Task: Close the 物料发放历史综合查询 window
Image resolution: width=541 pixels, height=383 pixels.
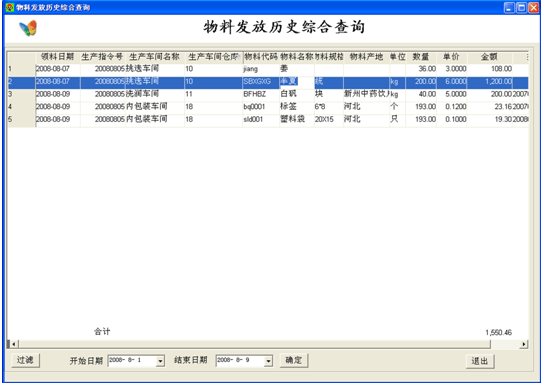Action: (533, 8)
